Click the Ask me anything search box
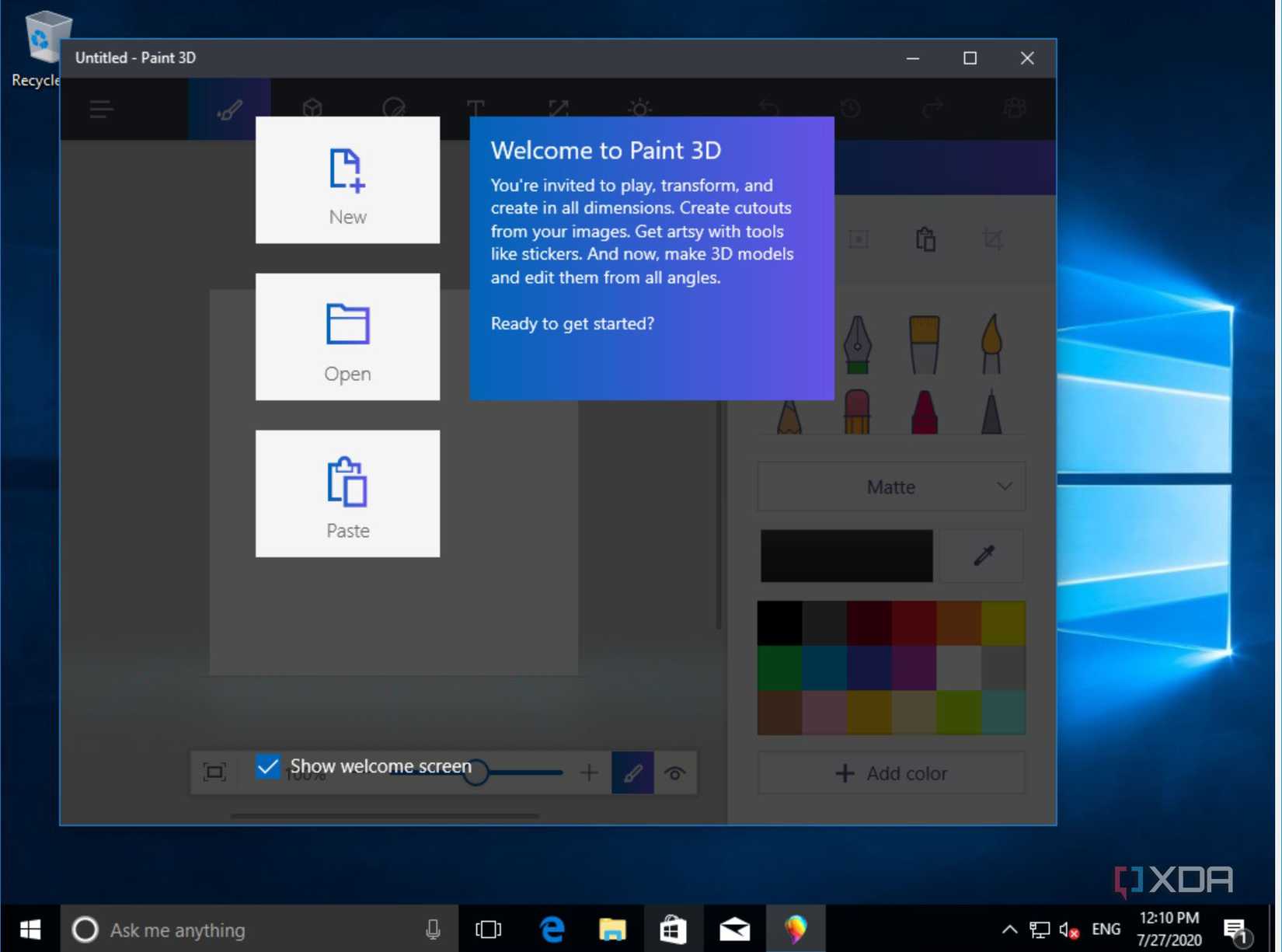 (233, 929)
